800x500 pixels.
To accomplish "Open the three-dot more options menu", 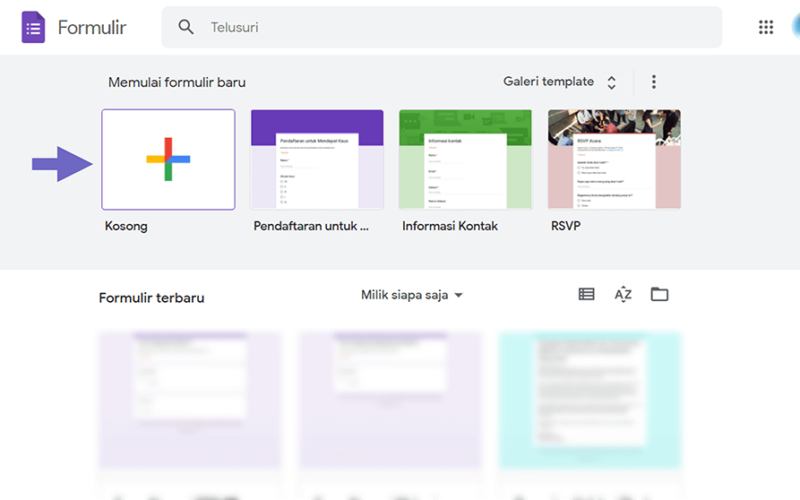I will coord(654,82).
